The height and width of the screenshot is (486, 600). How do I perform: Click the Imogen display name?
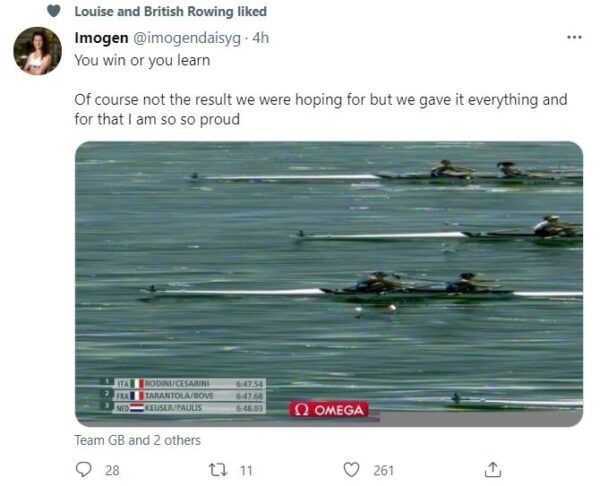101,38
